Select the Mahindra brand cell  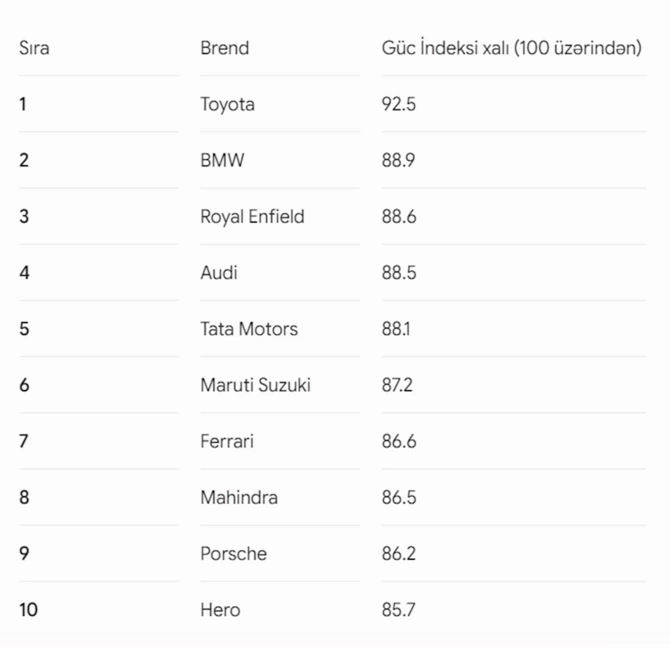tap(239, 497)
